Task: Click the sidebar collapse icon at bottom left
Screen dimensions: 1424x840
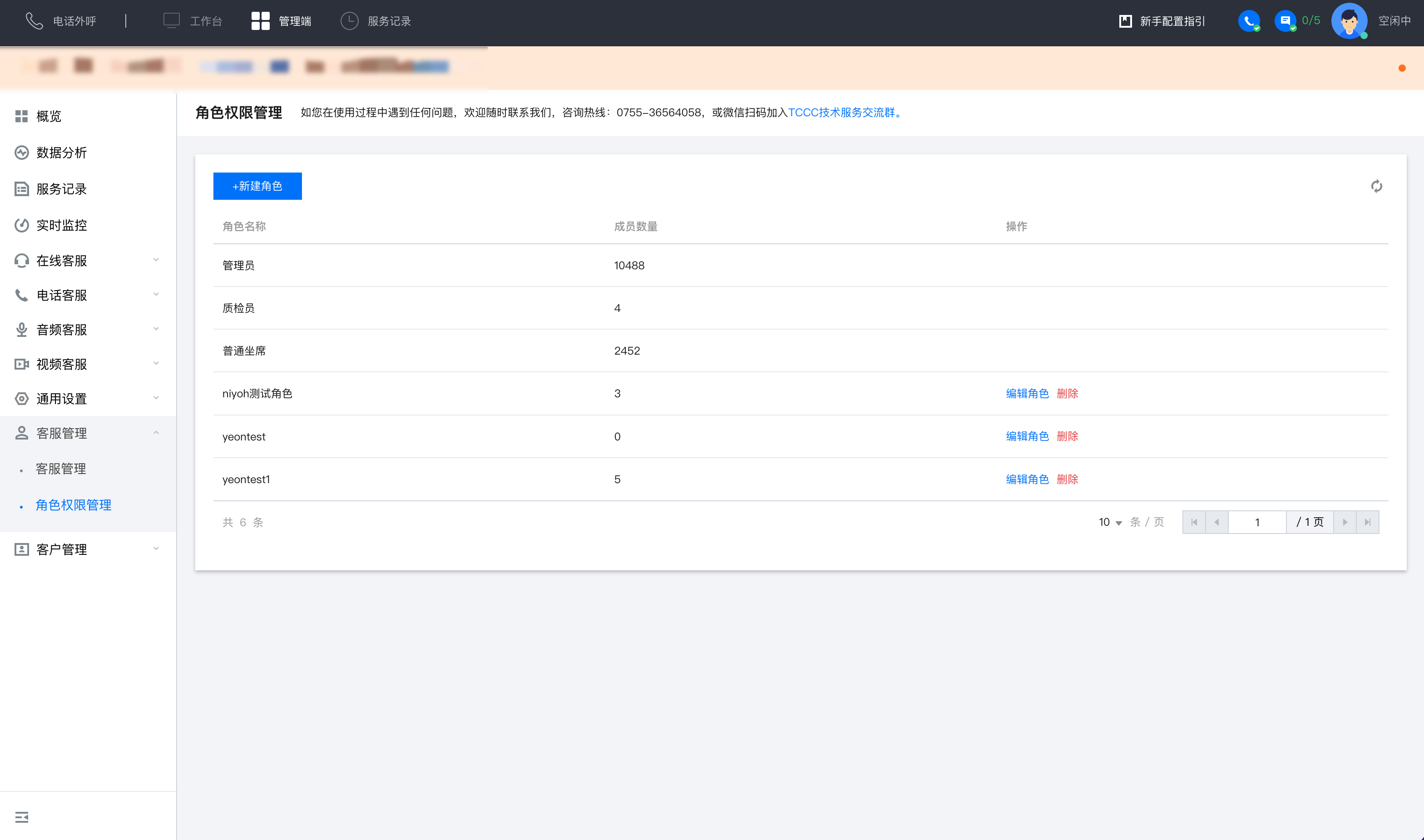Action: (x=21, y=817)
